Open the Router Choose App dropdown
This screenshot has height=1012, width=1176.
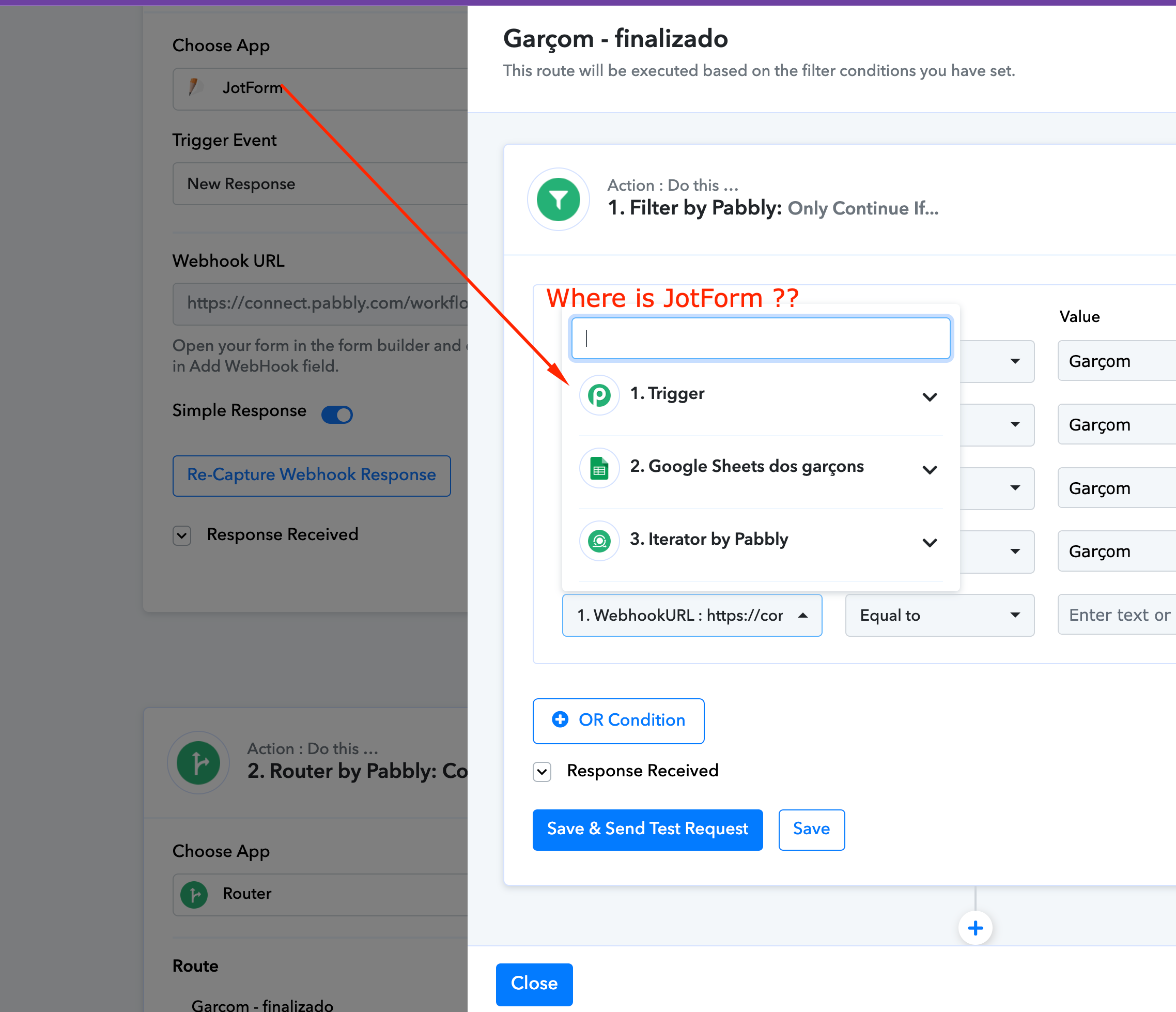pyautogui.click(x=320, y=895)
